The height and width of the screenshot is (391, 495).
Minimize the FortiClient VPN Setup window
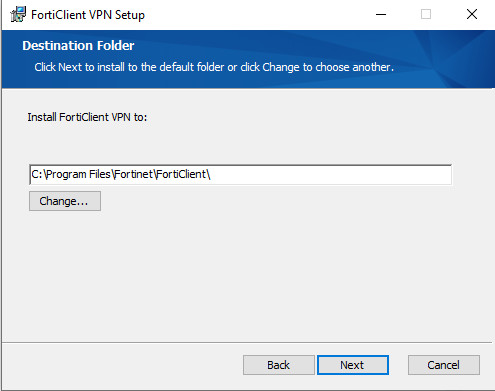pos(381,14)
